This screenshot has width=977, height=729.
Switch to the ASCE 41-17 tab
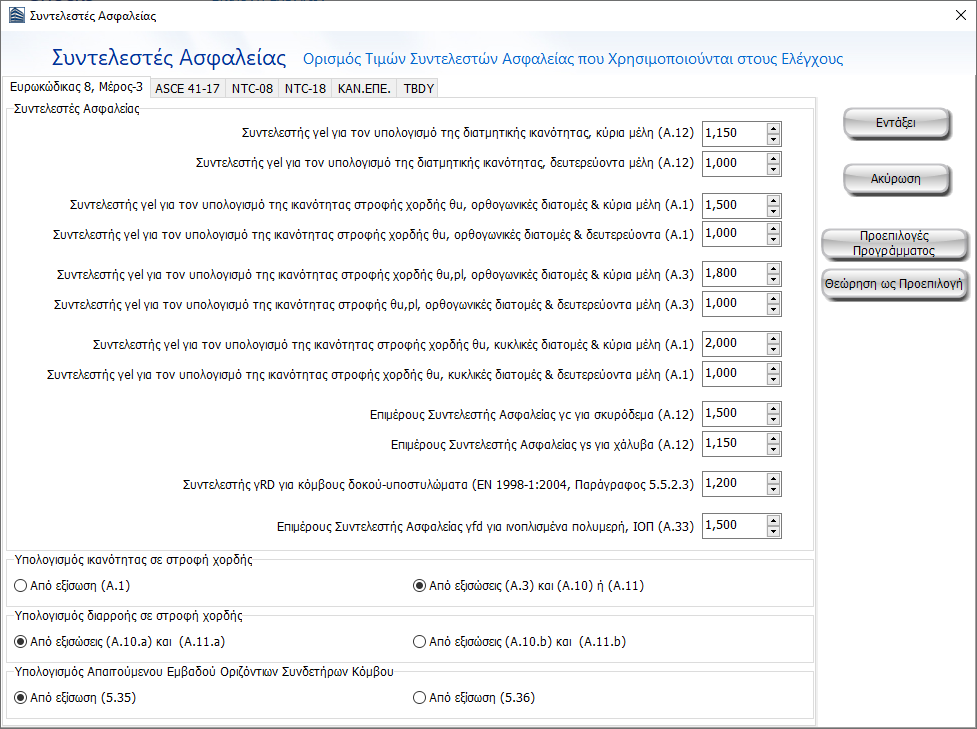tap(187, 88)
